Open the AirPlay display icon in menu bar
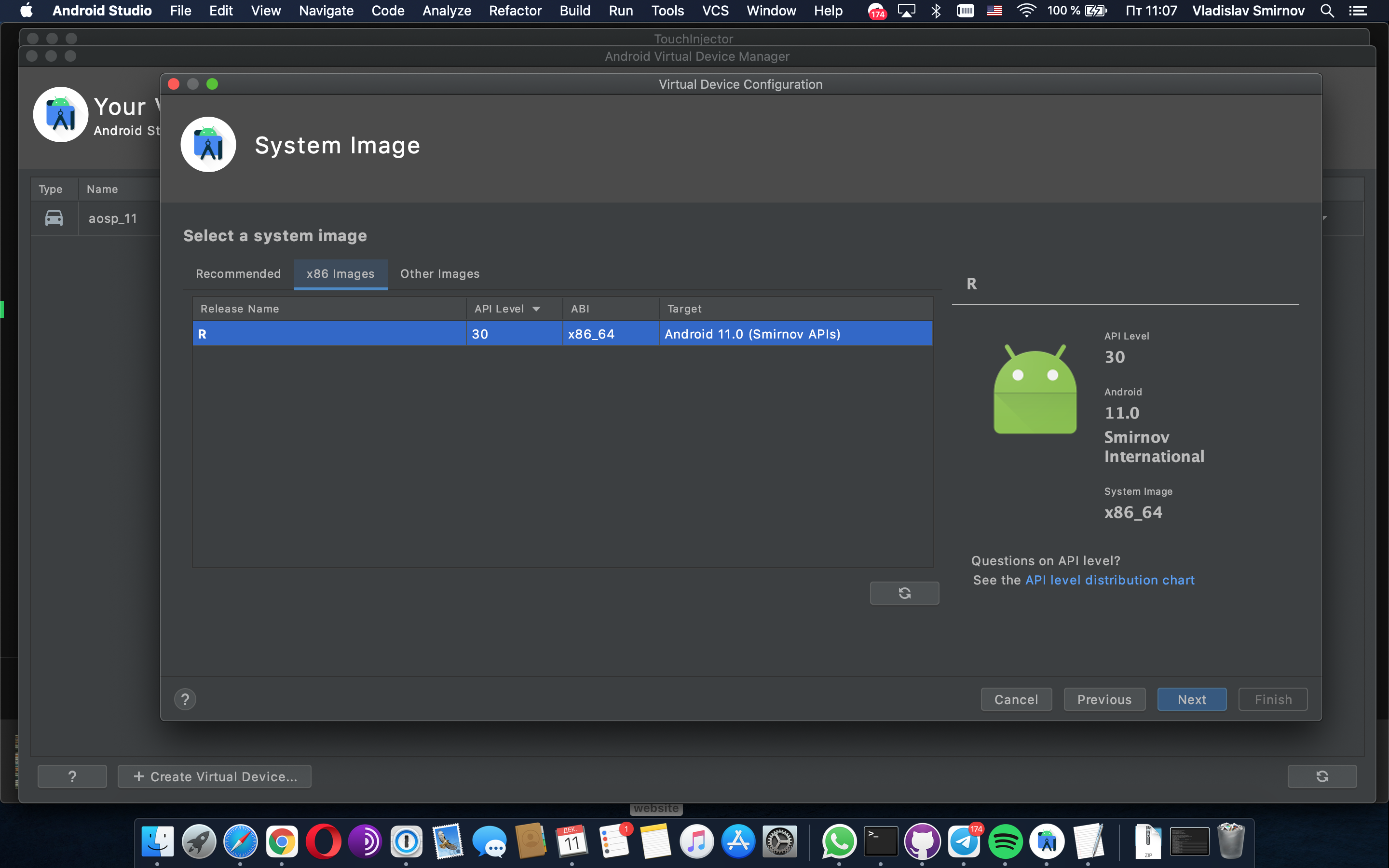Screen dimensions: 1389x868 906,11
